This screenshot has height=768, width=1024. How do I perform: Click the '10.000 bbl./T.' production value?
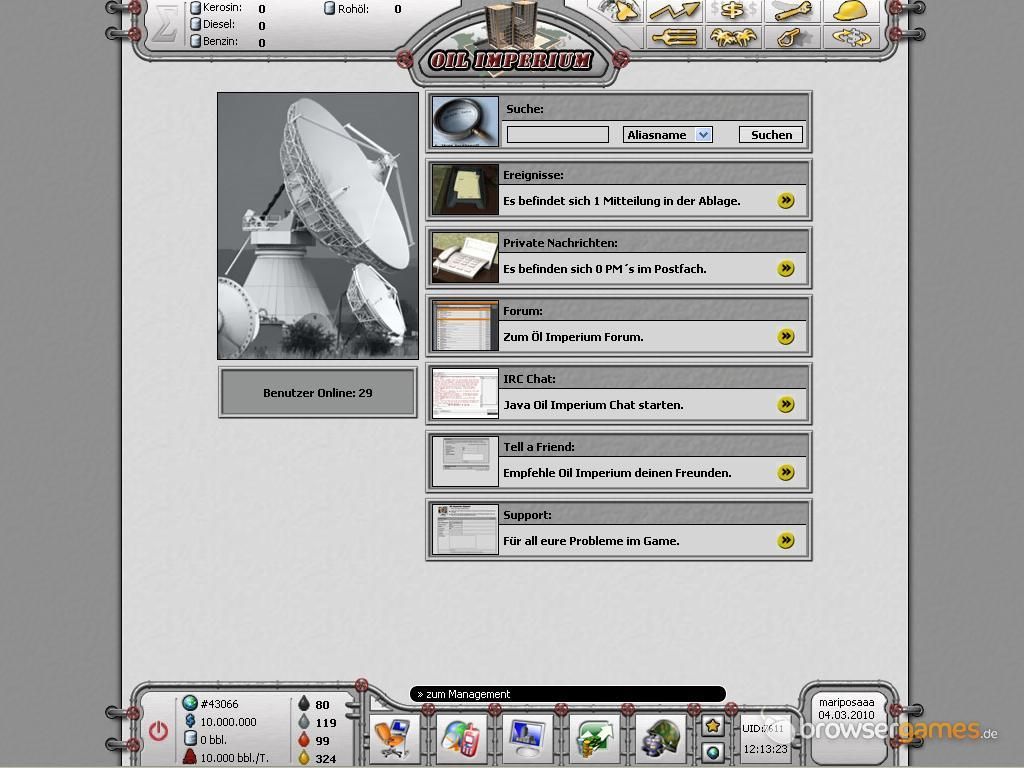[234, 758]
